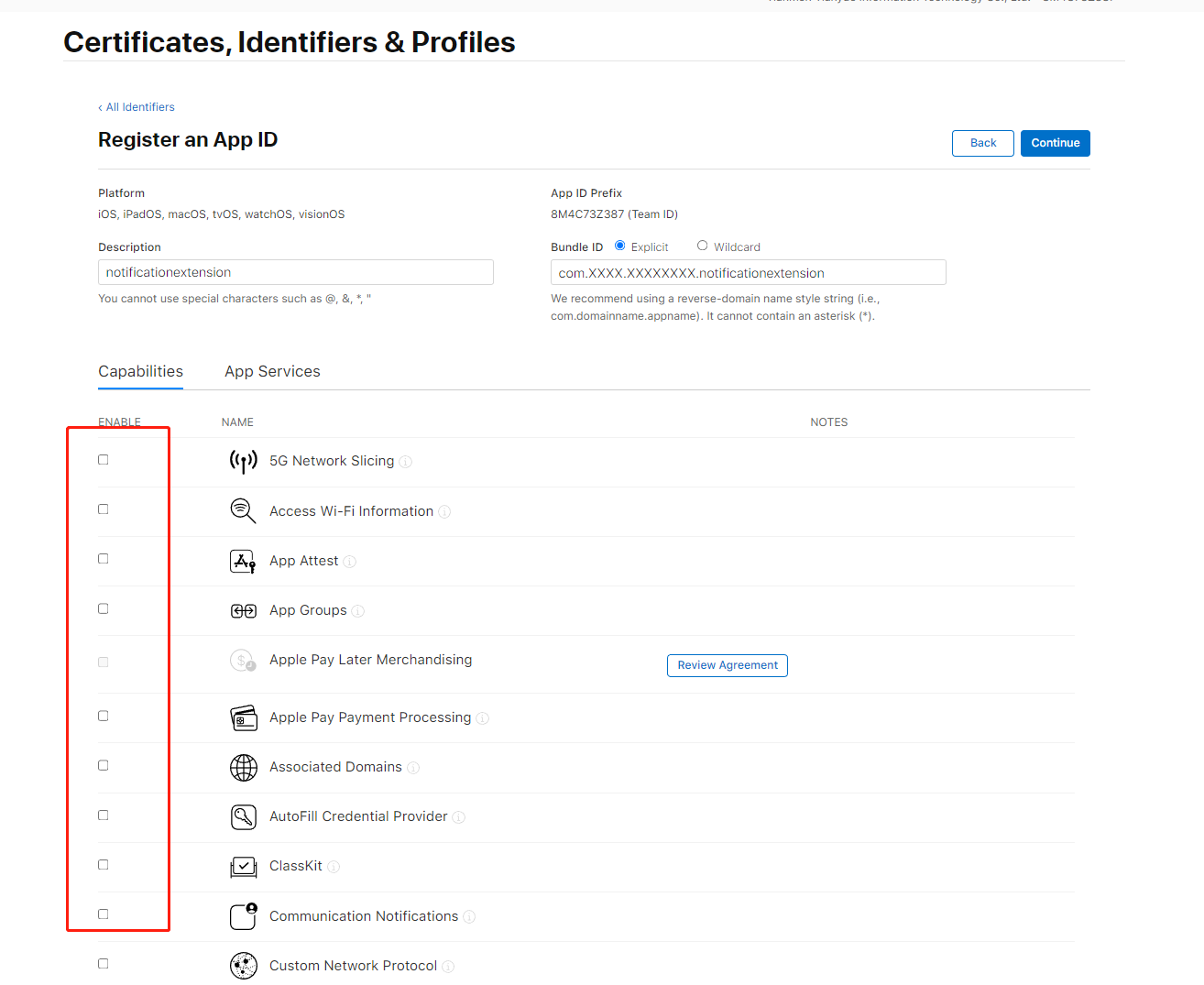Click the Custom Network Protocol icon

[x=243, y=965]
